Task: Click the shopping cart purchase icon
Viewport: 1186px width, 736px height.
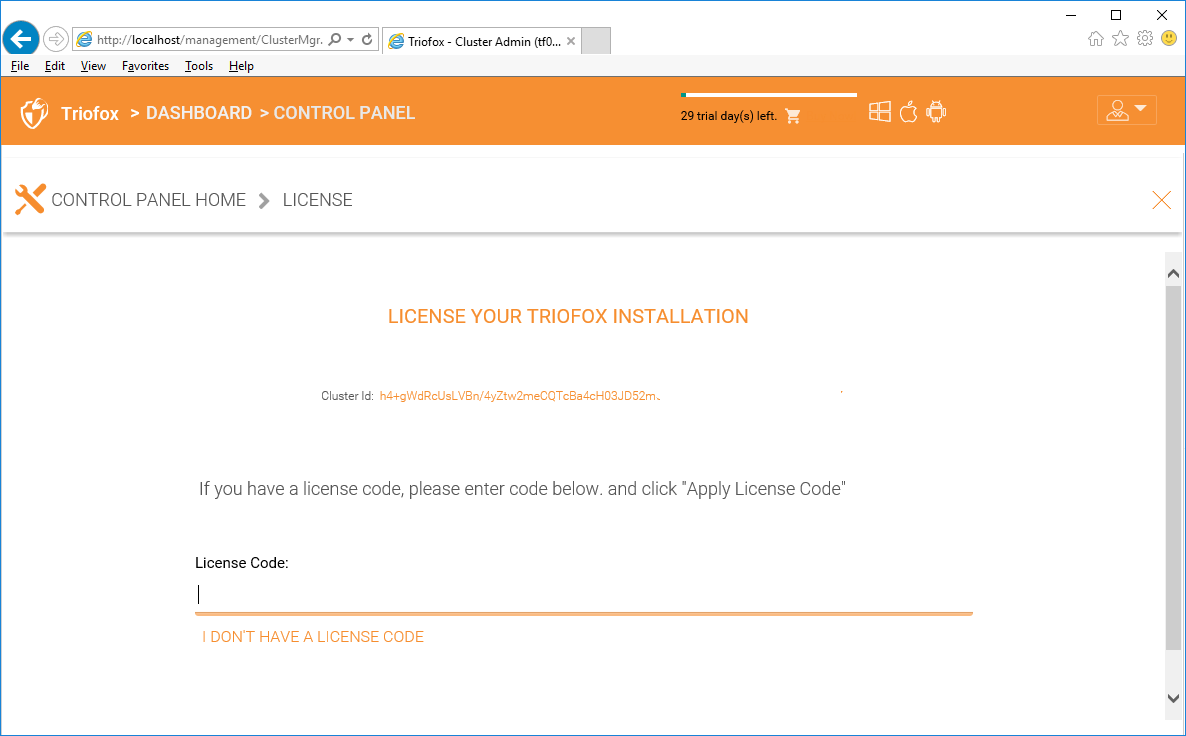Action: pos(793,116)
